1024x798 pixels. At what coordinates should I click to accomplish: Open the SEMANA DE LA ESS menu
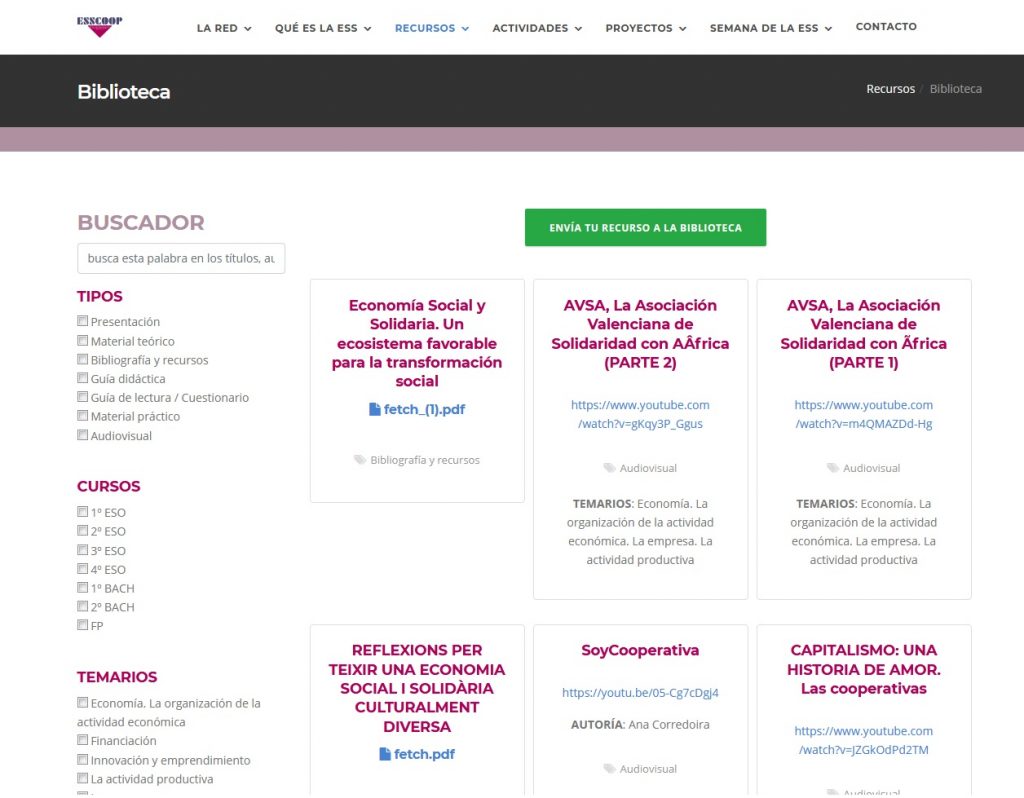click(770, 28)
